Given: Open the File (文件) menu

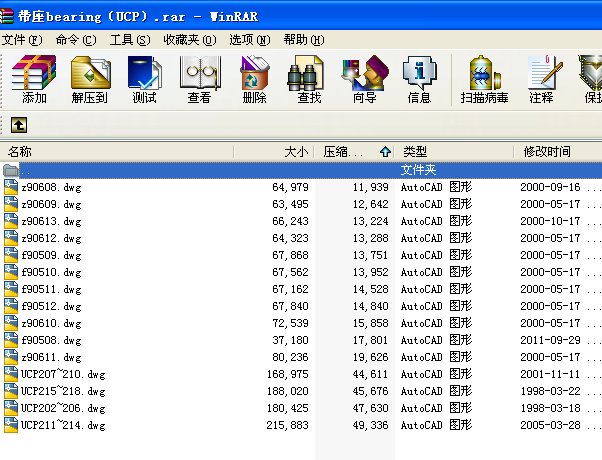Looking at the screenshot, I should [x=22, y=40].
